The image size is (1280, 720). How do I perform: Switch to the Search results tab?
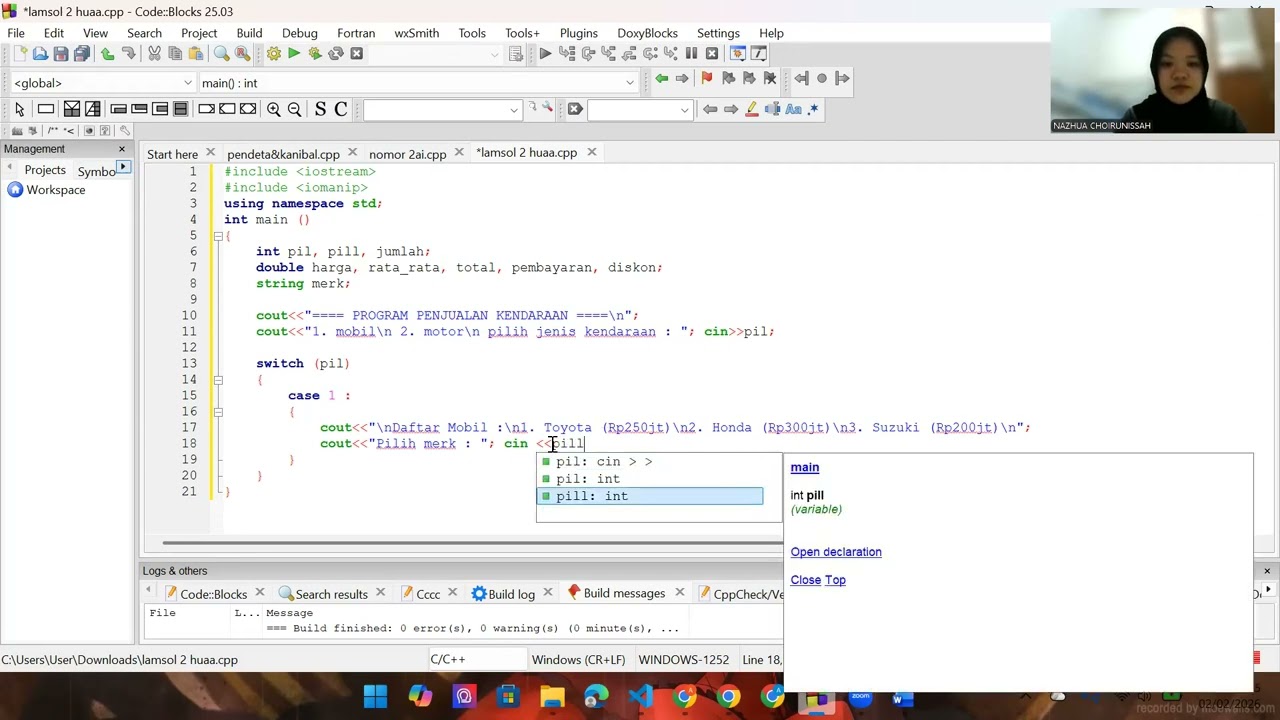pyautogui.click(x=331, y=594)
